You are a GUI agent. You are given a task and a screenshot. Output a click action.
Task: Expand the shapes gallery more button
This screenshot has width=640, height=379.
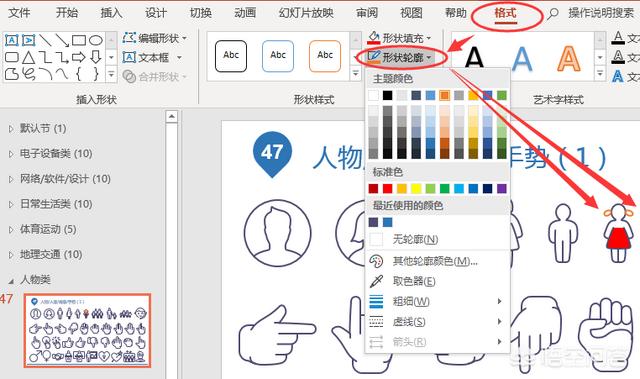tap(111, 75)
